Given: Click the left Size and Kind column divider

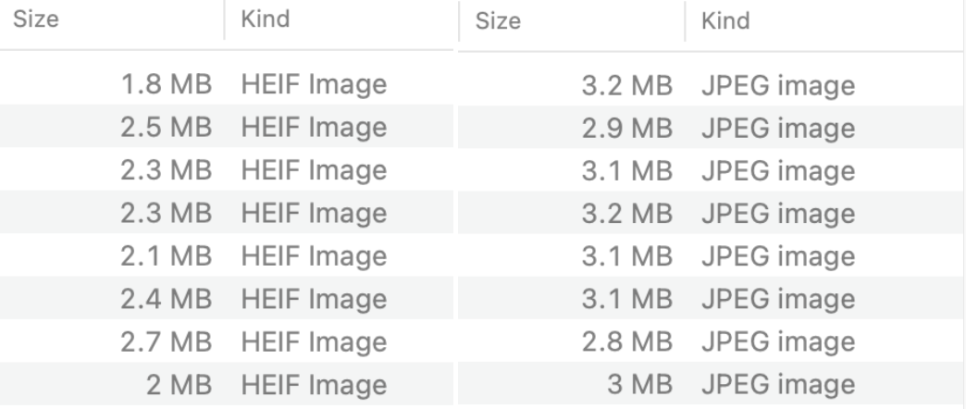Looking at the screenshot, I should (224, 20).
